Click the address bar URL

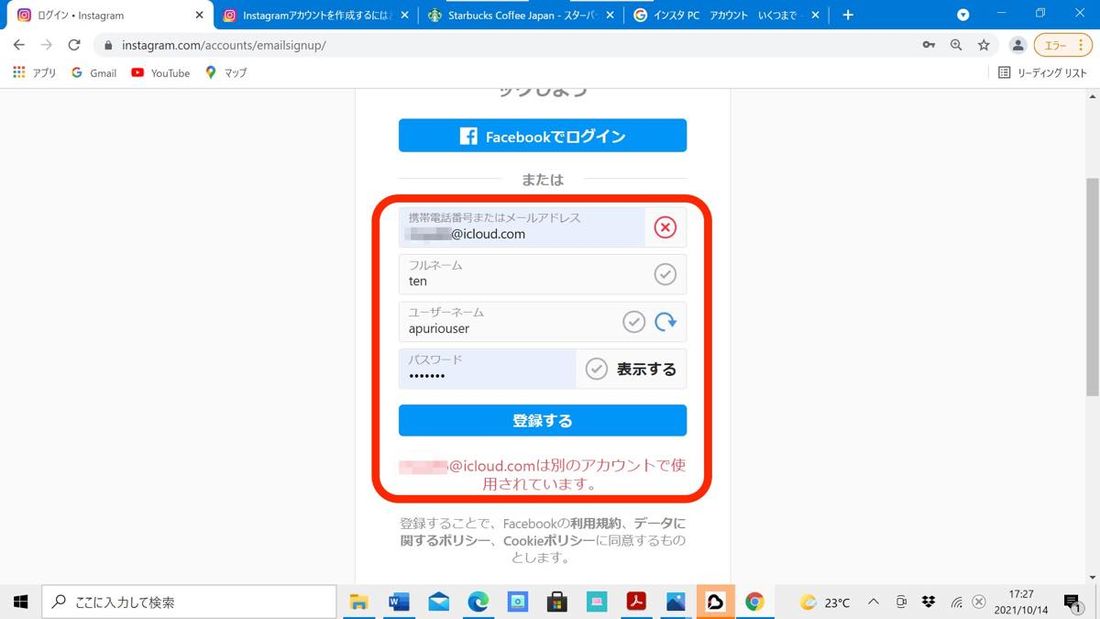click(224, 45)
